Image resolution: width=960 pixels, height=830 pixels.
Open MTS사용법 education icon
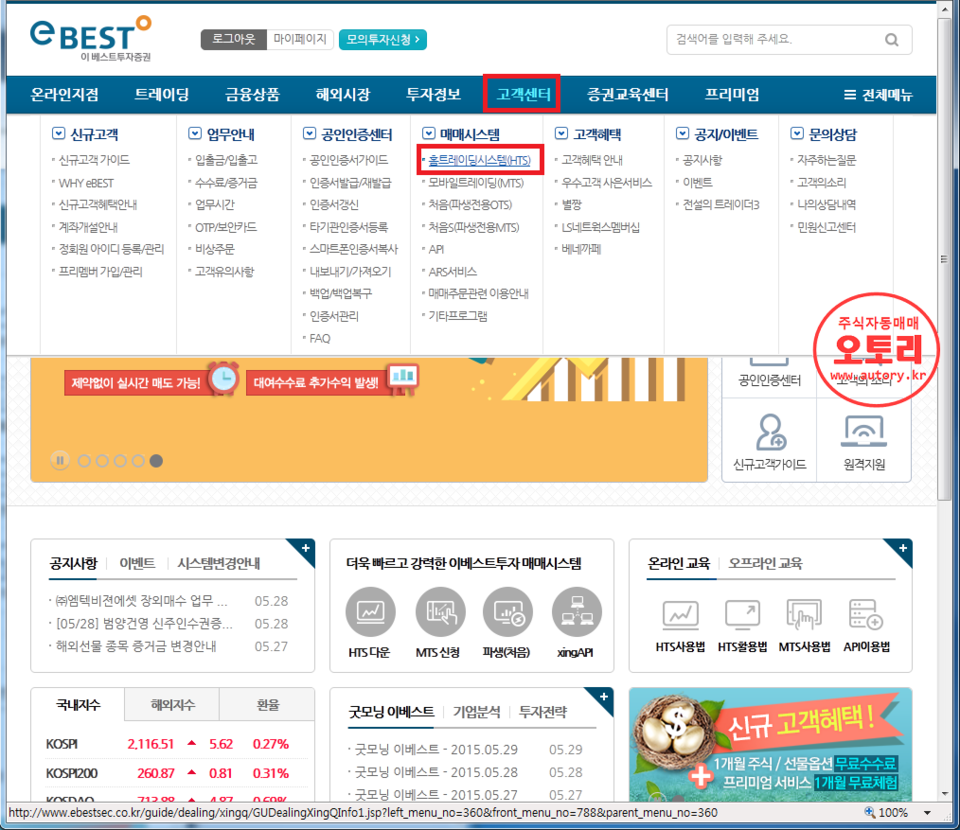pyautogui.click(x=804, y=615)
